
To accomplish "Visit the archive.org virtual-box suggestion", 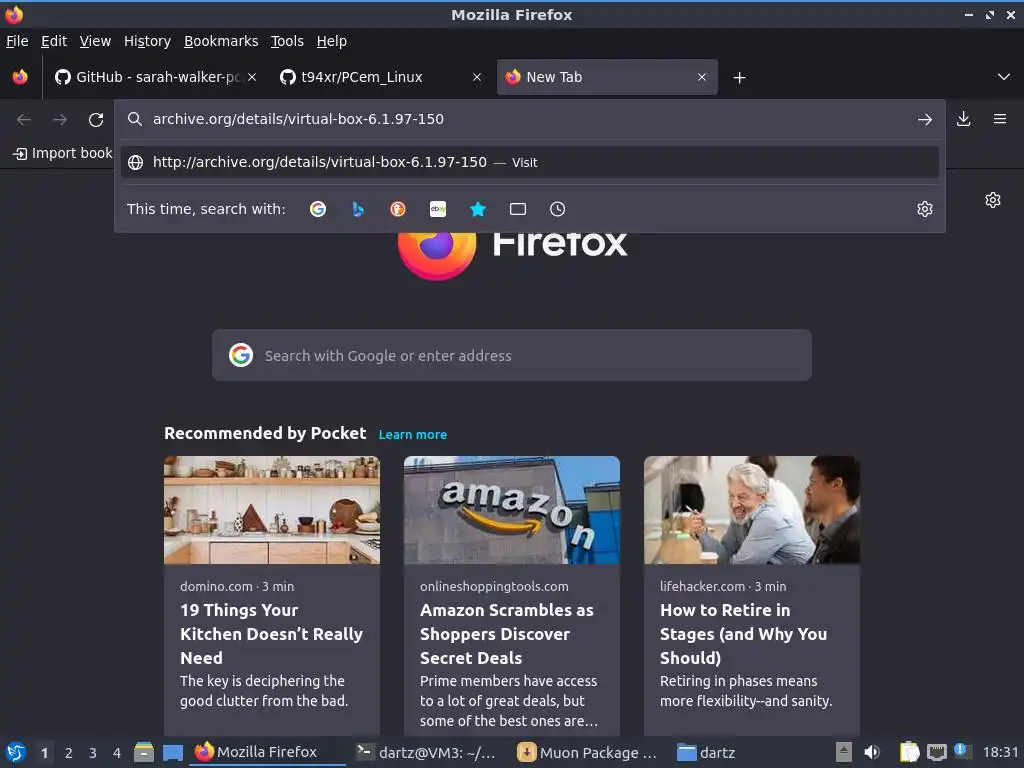I will pos(530,163).
